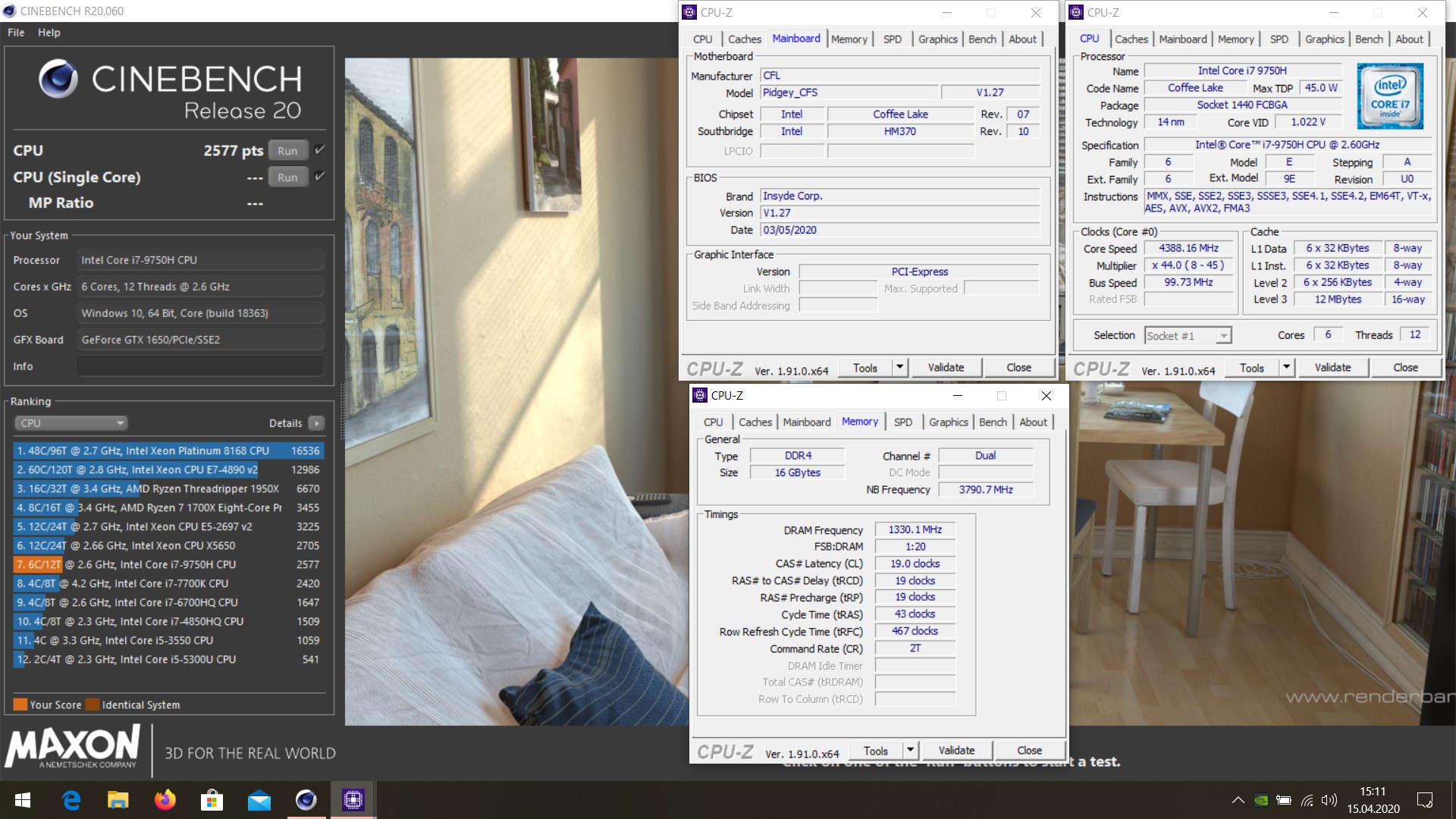Click the Cinebench title bar app icon
Screen dimensions: 1456x819
9,11
